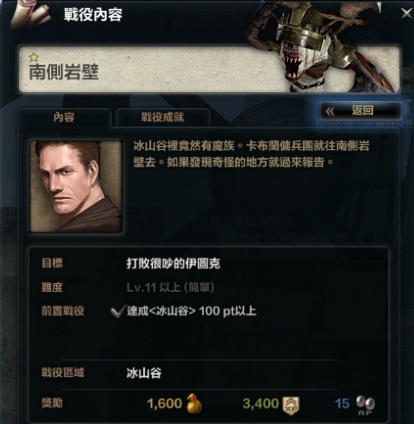This screenshot has height=424, width=414.
Task: Click the gold star above 南側岩壁
Action: [34, 57]
